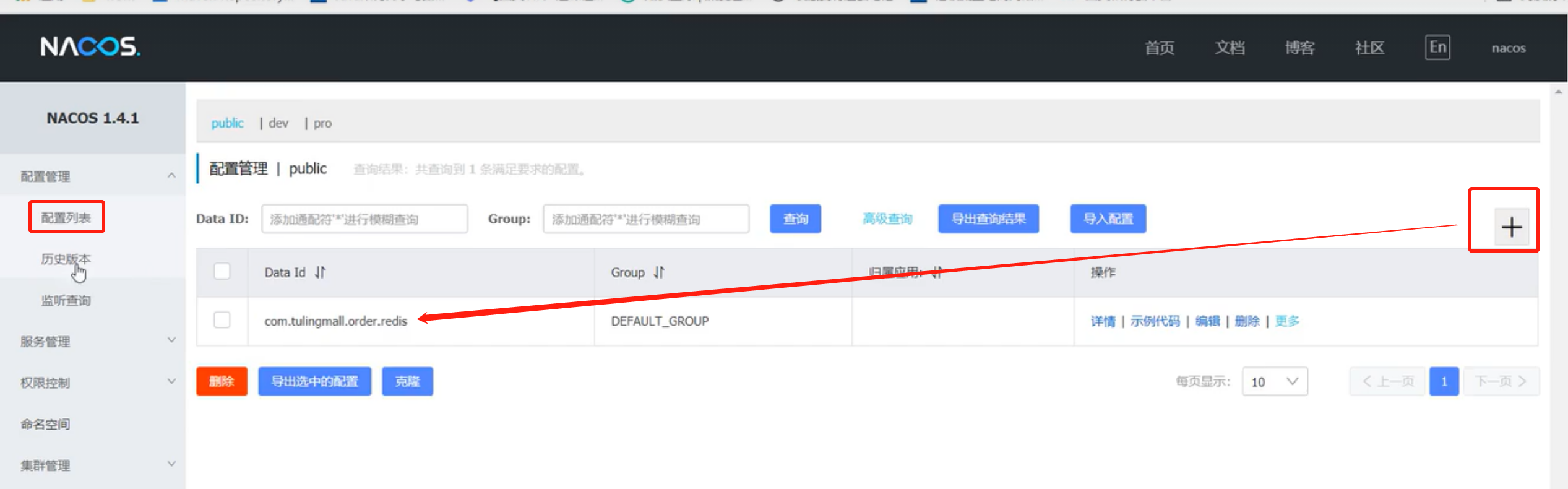Focus the Group search field
1568x489 pixels.
click(646, 219)
